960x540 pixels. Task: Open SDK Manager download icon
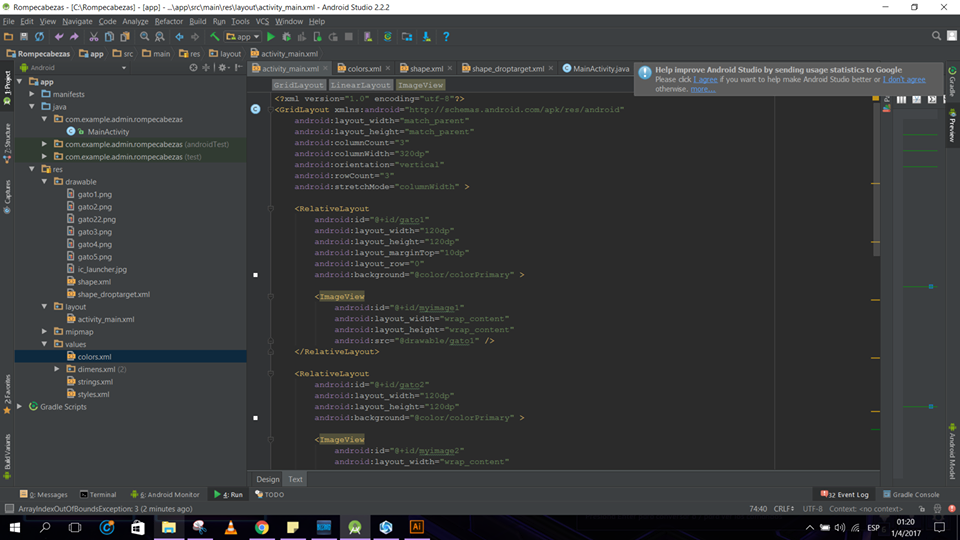point(427,37)
